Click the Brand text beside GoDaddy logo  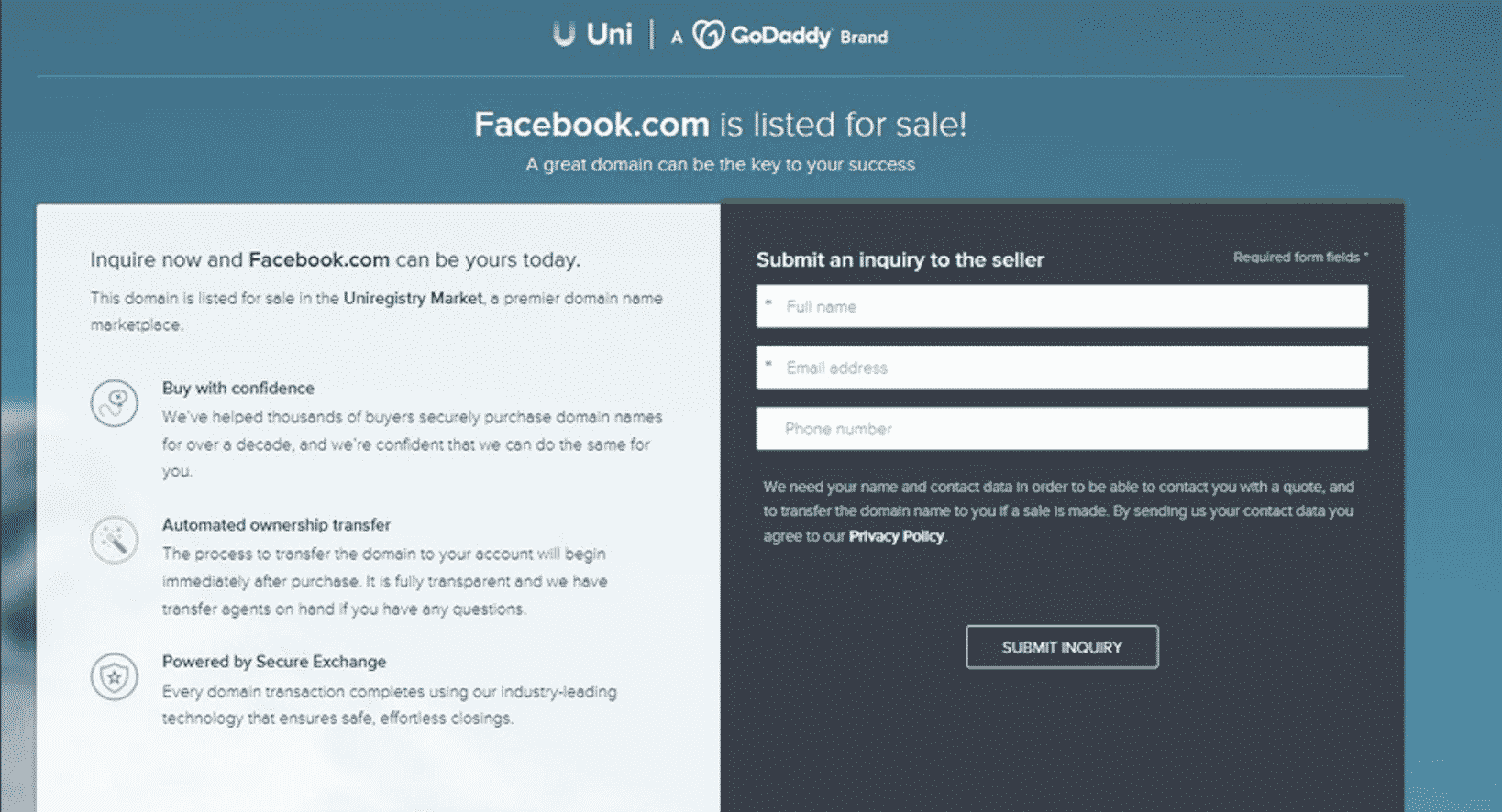[x=866, y=38]
